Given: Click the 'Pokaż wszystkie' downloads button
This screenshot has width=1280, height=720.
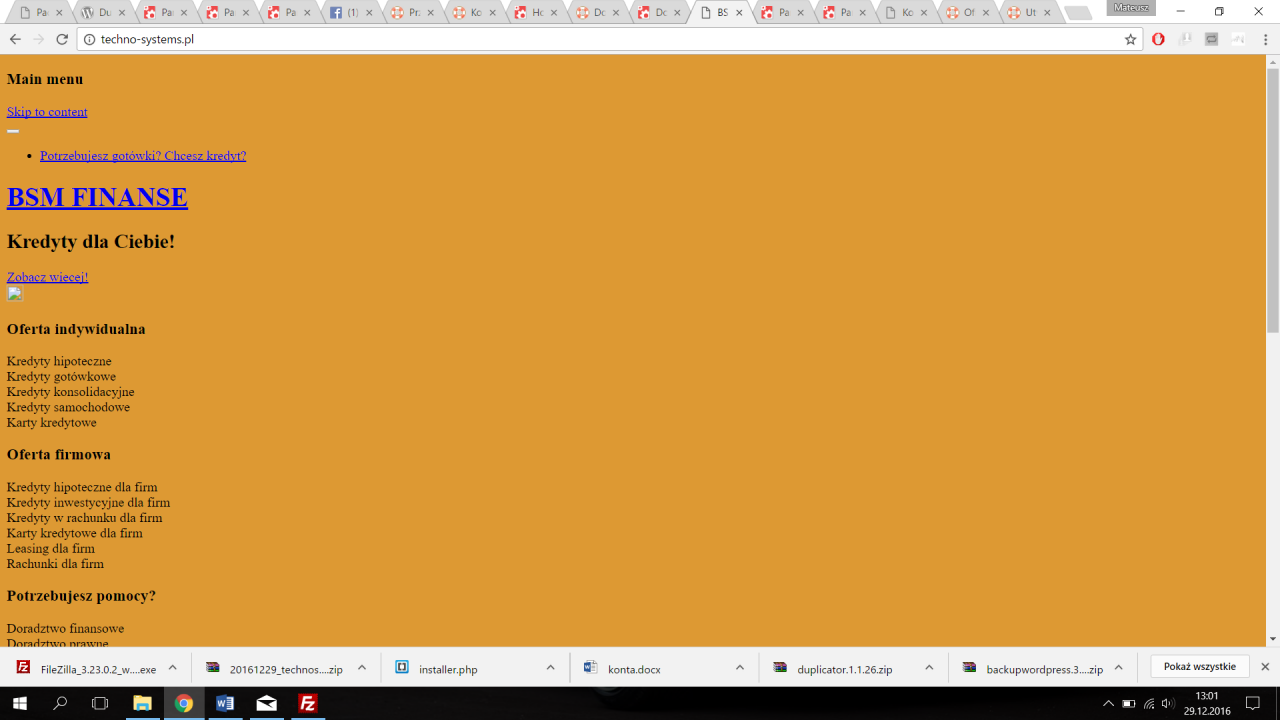Looking at the screenshot, I should pyautogui.click(x=1199, y=667).
